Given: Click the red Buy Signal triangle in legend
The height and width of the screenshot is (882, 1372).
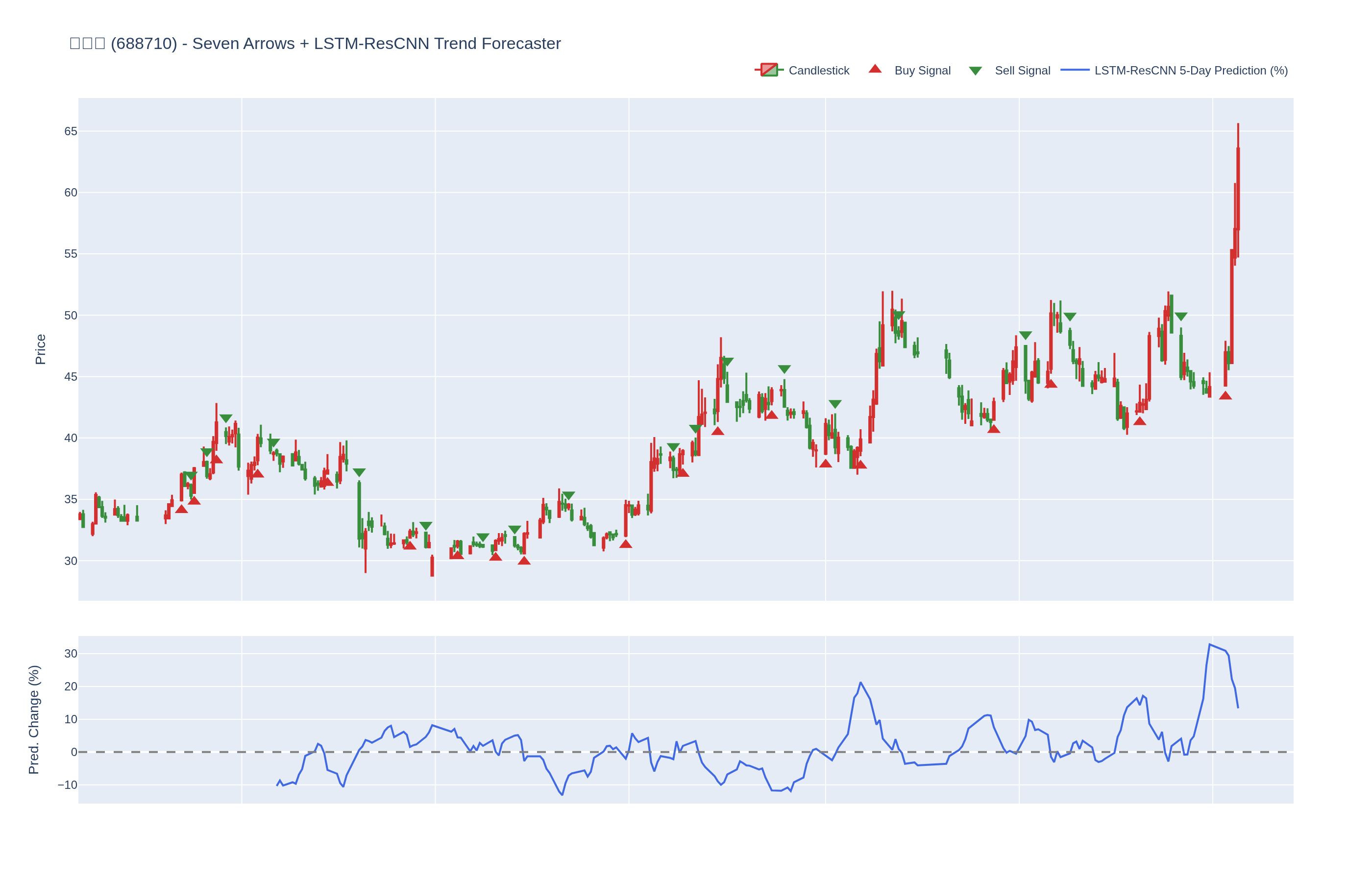Looking at the screenshot, I should pyautogui.click(x=875, y=69).
